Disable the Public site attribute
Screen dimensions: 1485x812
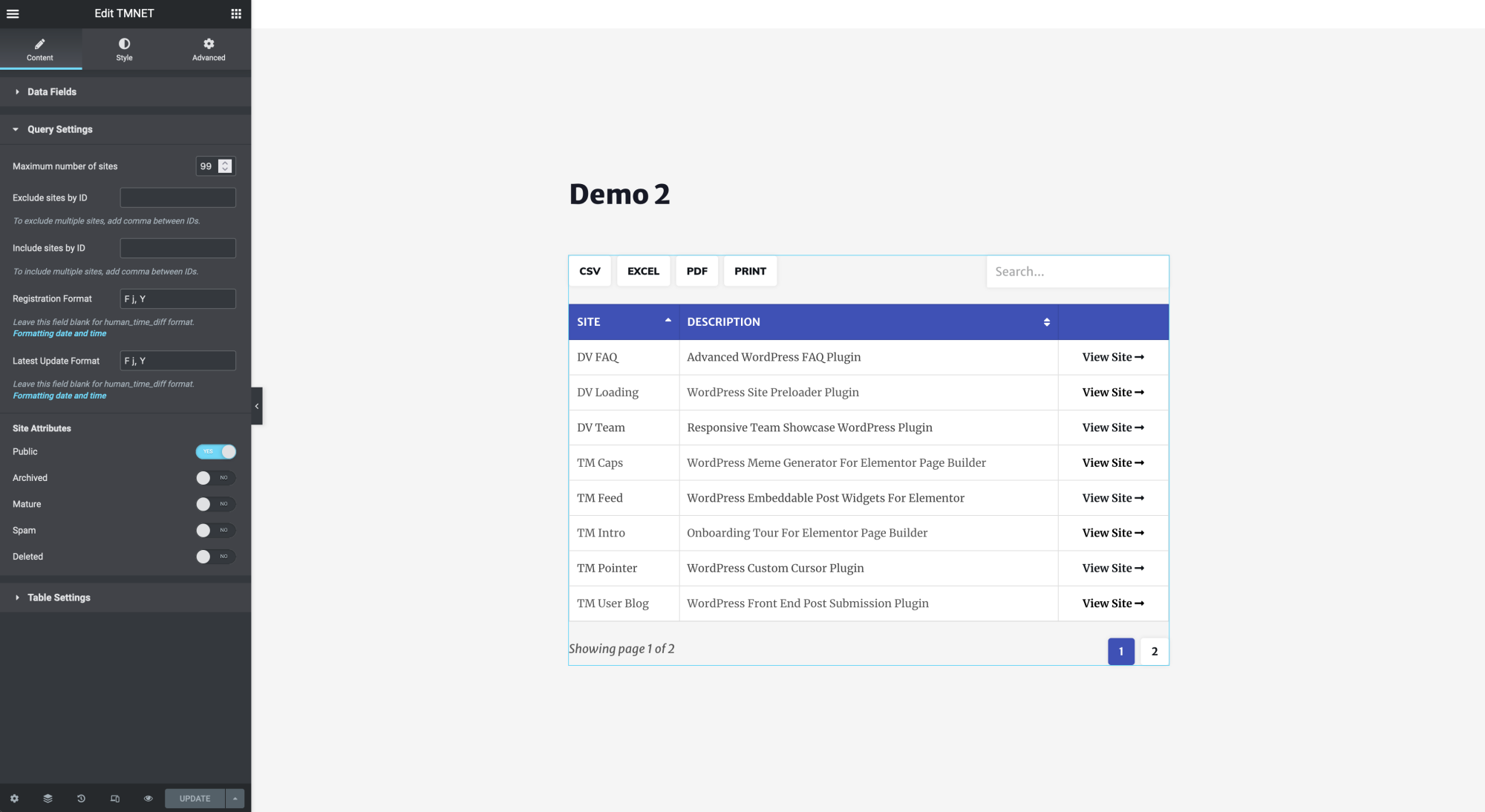(215, 451)
